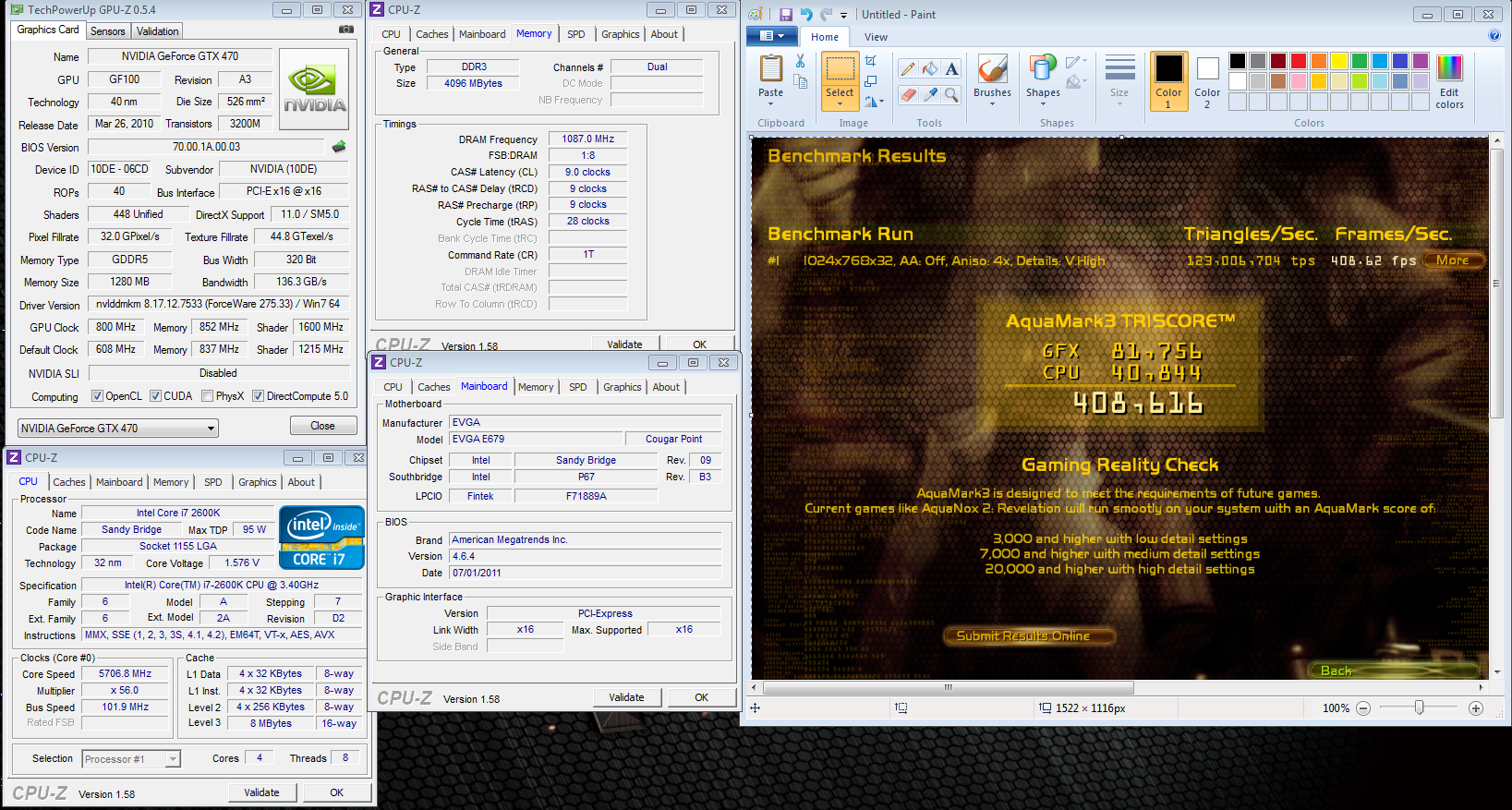Toggle the CUDA checkbox in GPU-Z

point(155,396)
